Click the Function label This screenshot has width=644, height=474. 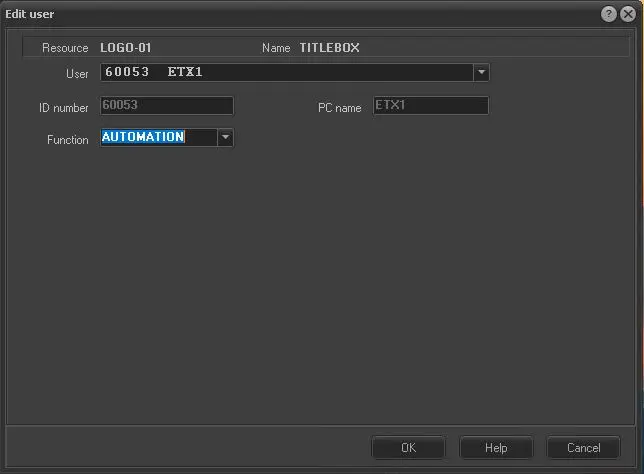(68, 140)
